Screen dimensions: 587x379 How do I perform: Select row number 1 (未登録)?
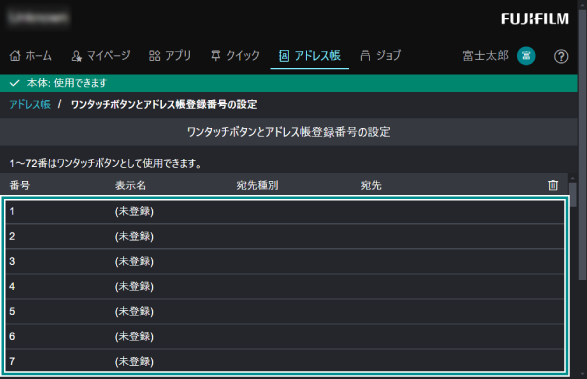click(x=285, y=212)
